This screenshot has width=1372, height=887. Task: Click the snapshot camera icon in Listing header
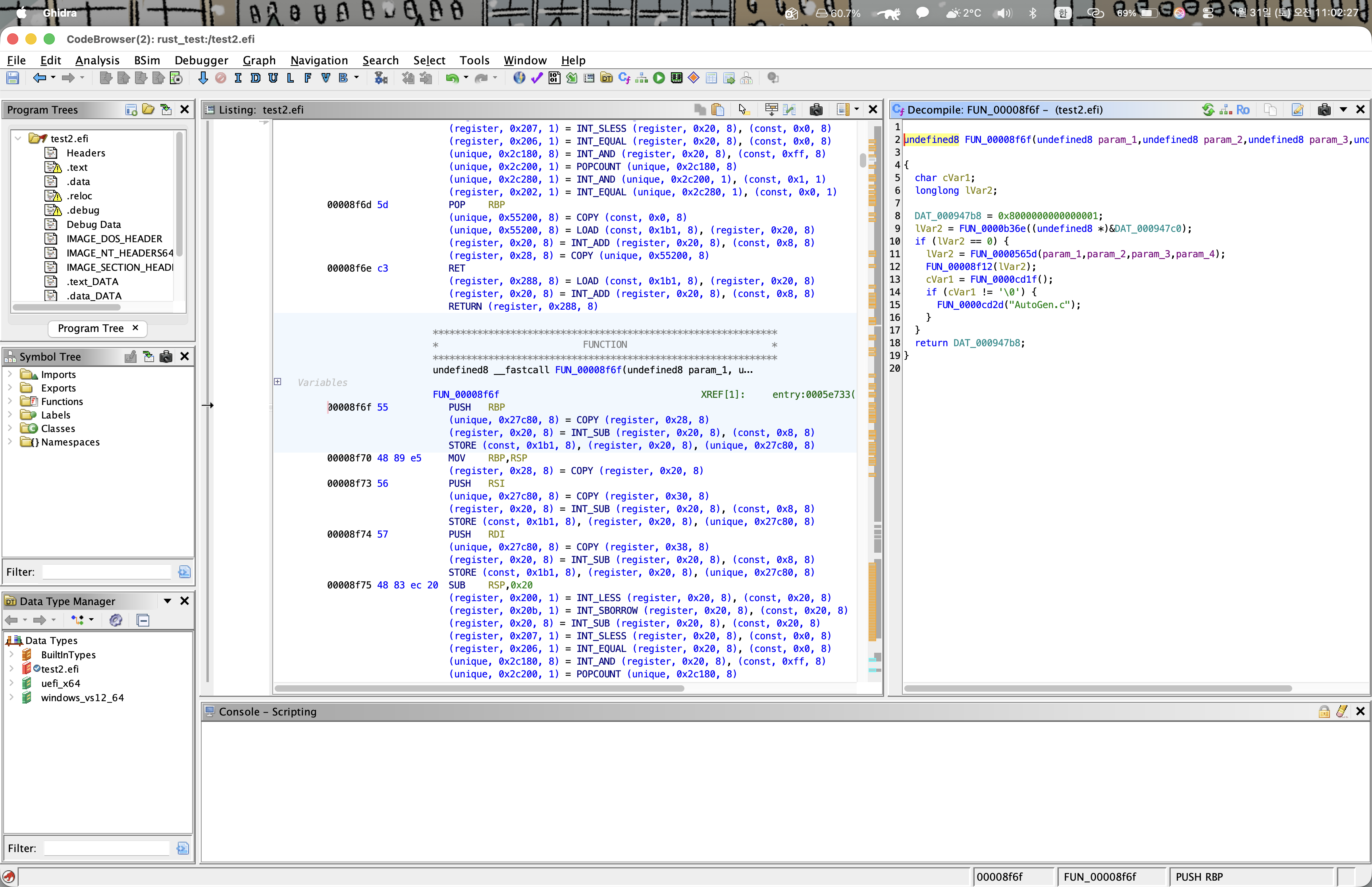(x=815, y=110)
